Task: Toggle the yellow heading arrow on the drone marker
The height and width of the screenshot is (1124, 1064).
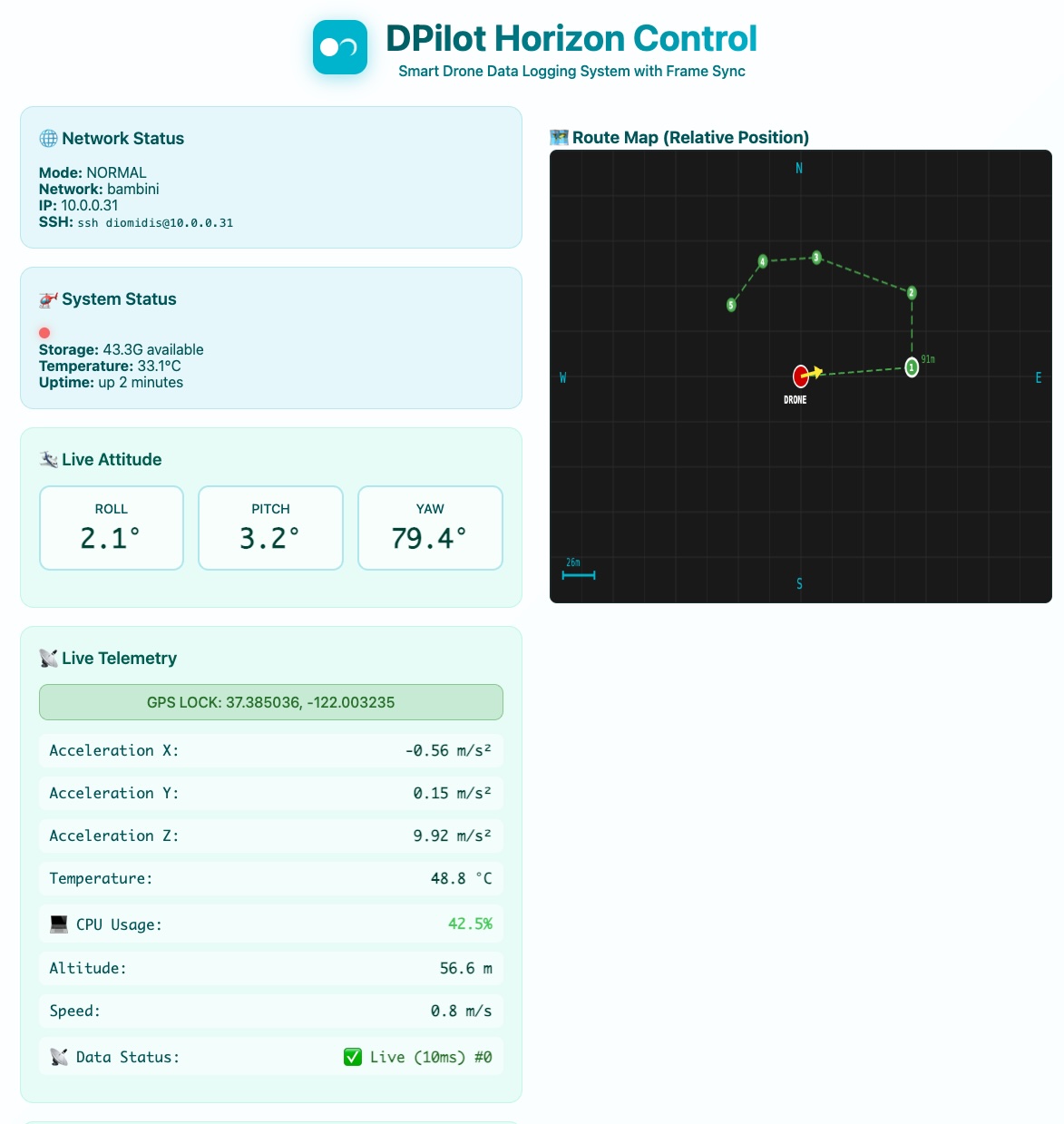Action: click(815, 371)
